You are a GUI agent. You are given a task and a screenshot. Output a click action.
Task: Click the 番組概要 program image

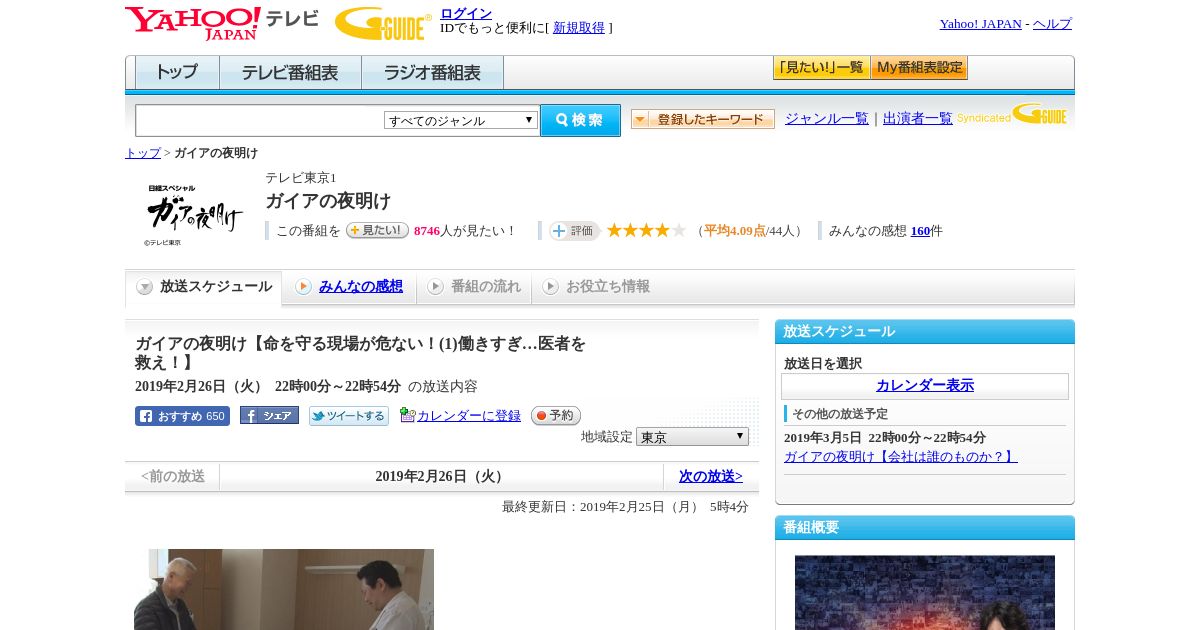tap(925, 593)
